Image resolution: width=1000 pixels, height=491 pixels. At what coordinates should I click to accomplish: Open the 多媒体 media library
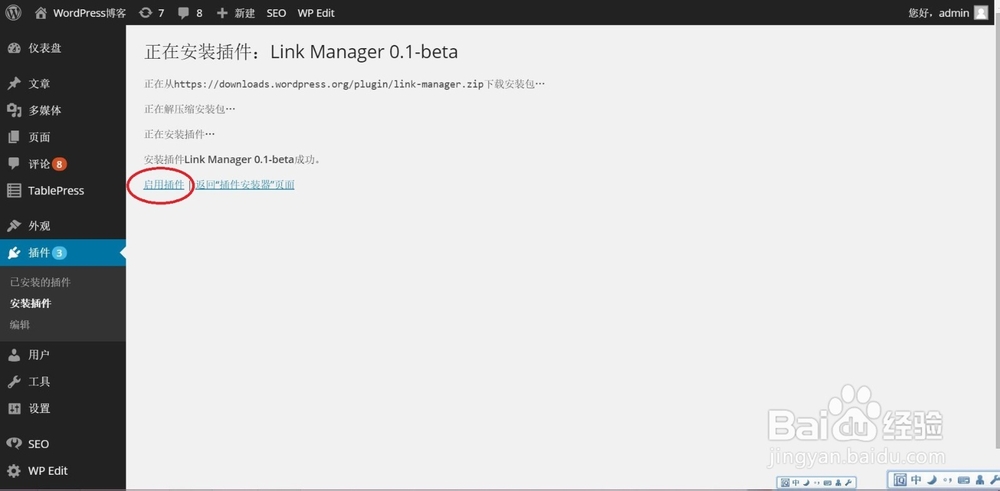(45, 111)
